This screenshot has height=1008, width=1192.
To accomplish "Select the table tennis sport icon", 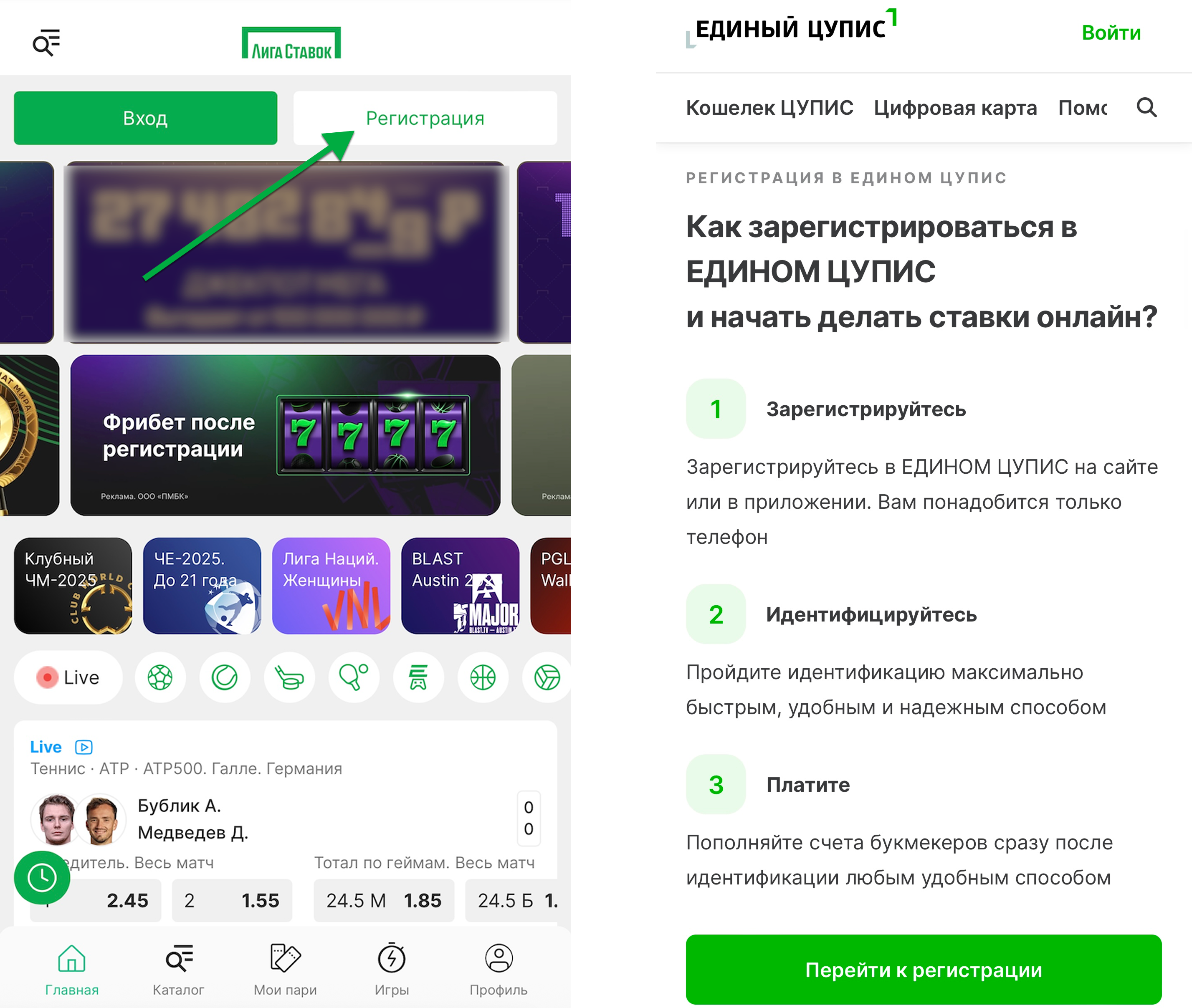I will coord(354,678).
